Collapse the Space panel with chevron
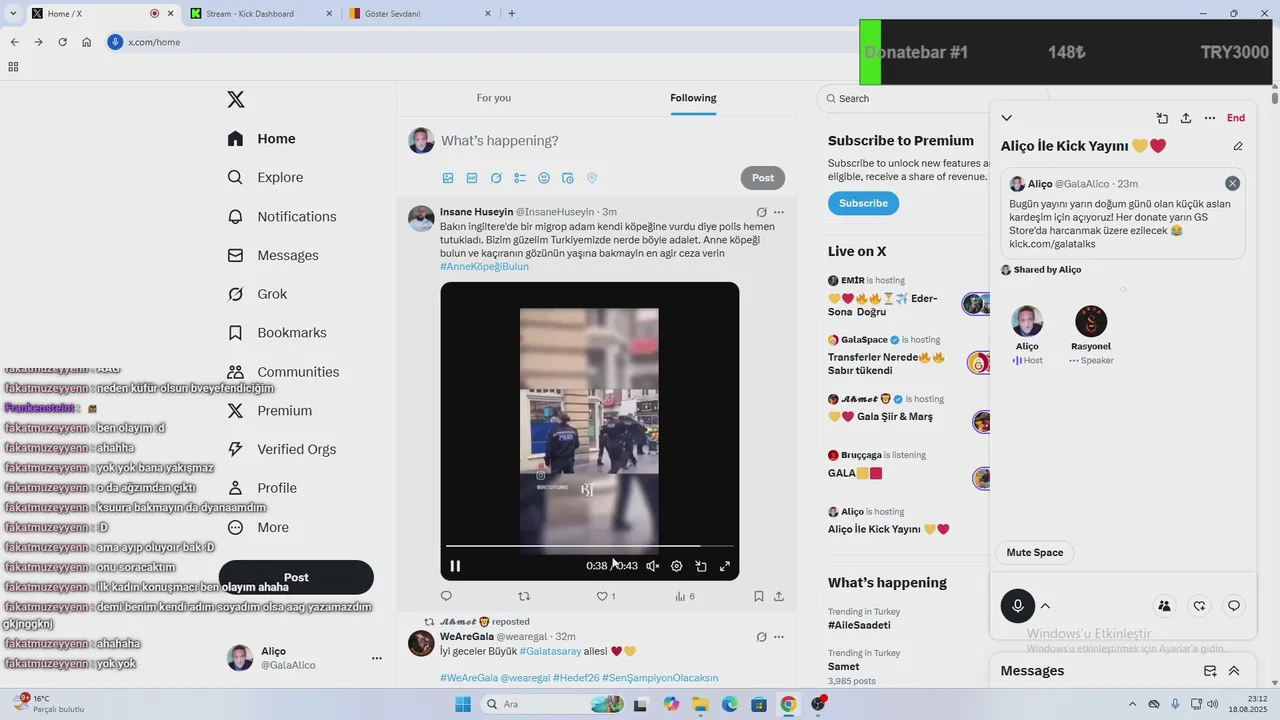 click(x=1007, y=118)
